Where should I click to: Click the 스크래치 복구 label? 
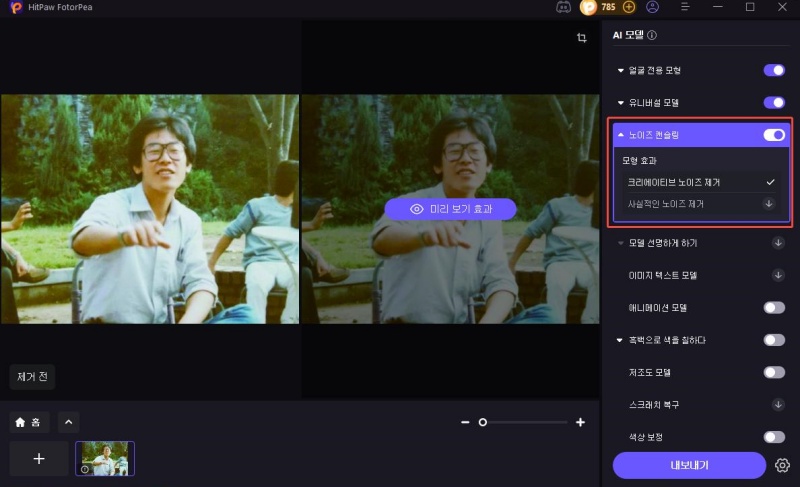(654, 404)
